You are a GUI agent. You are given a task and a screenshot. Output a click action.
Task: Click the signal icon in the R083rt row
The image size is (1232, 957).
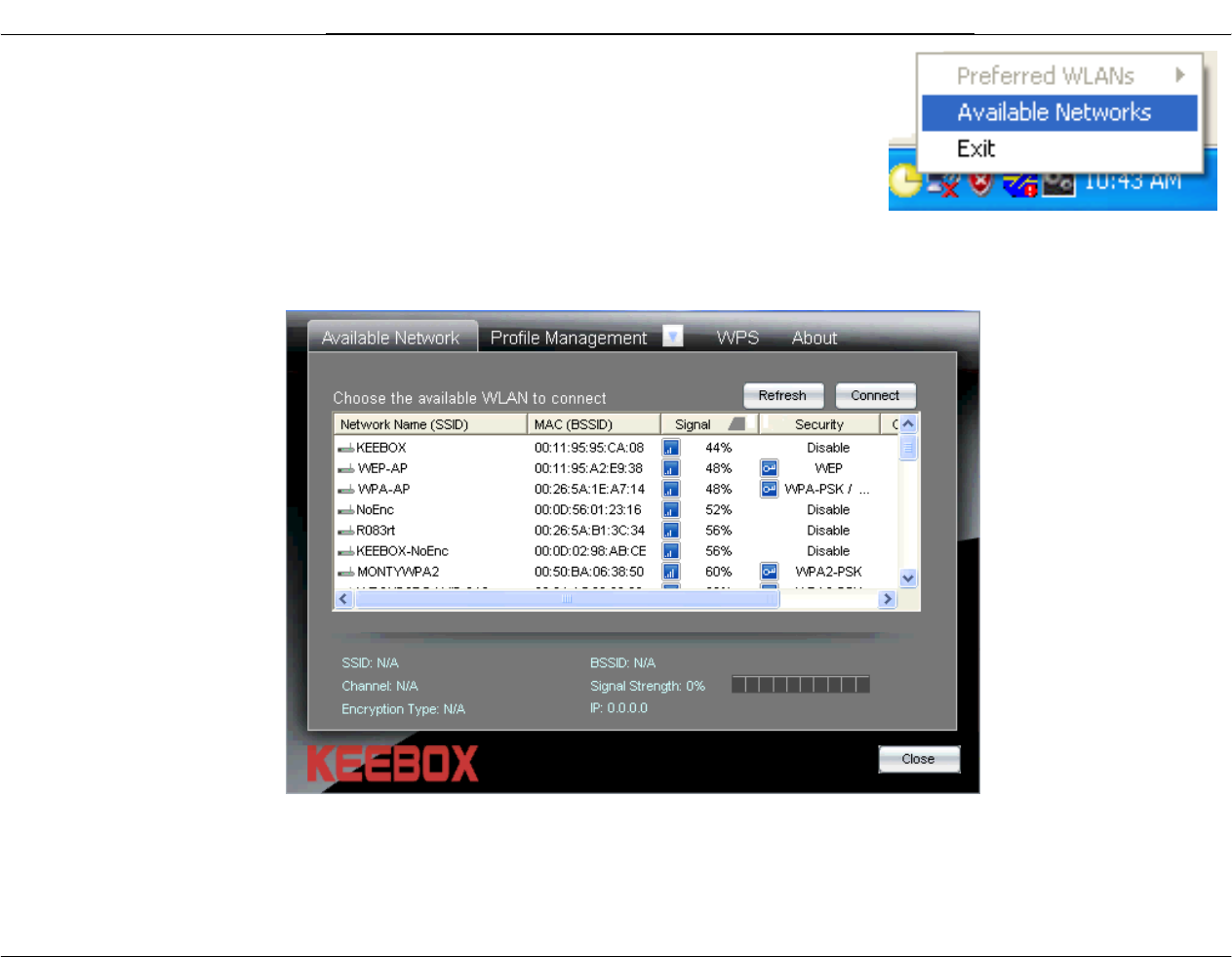(670, 531)
